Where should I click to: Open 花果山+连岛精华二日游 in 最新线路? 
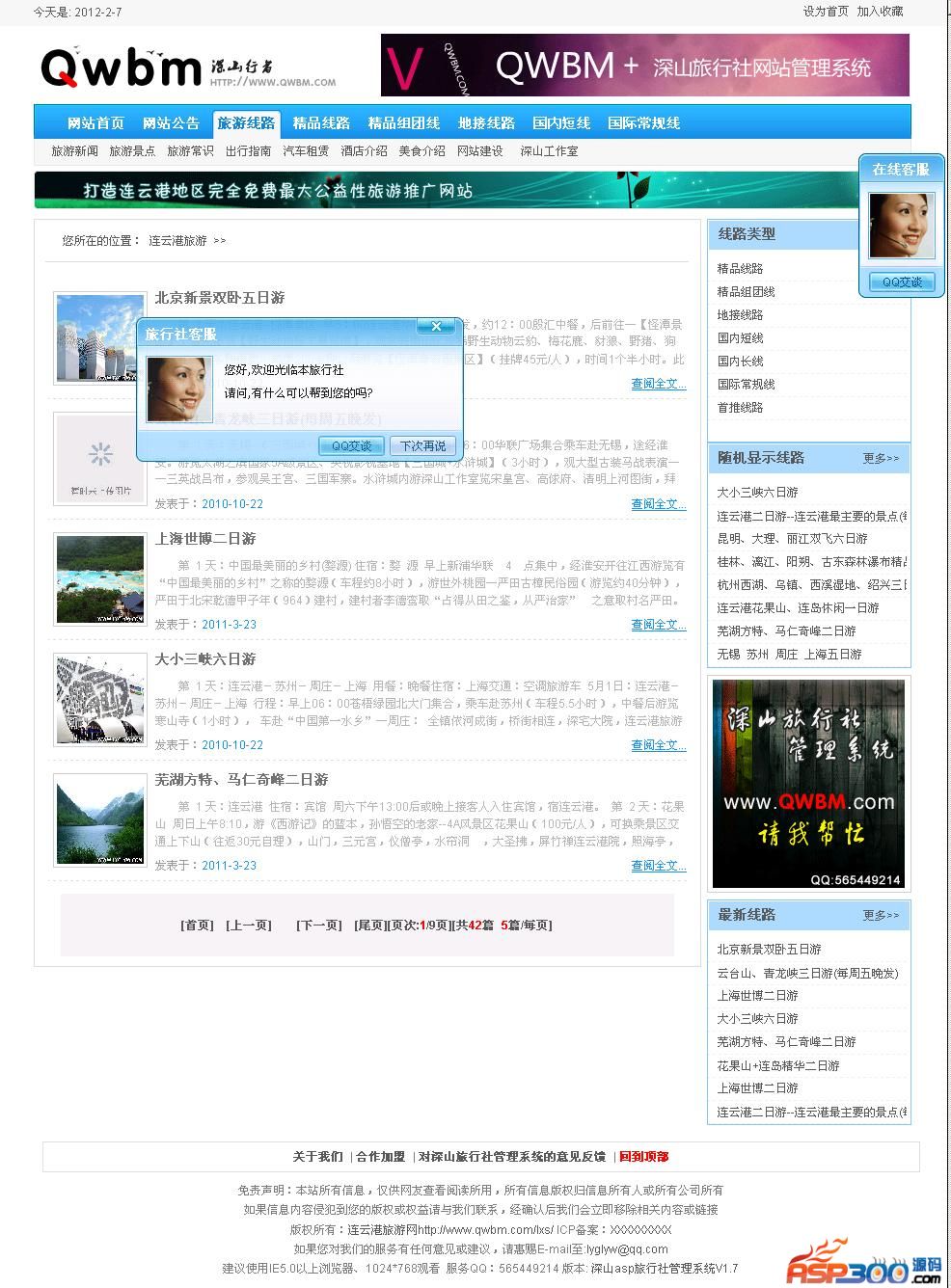[x=777, y=1066]
